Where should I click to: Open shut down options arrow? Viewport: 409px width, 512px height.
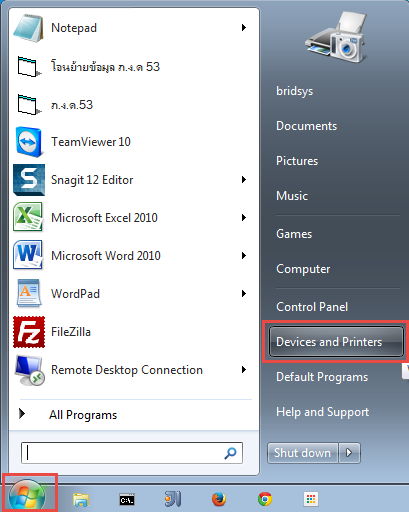(x=349, y=453)
